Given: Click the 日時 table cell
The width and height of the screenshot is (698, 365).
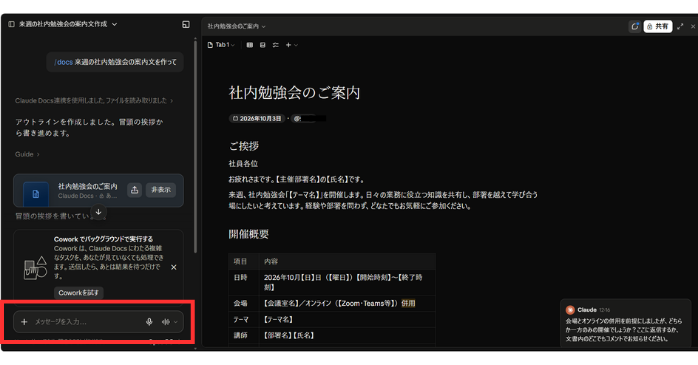Looking at the screenshot, I should [243, 282].
